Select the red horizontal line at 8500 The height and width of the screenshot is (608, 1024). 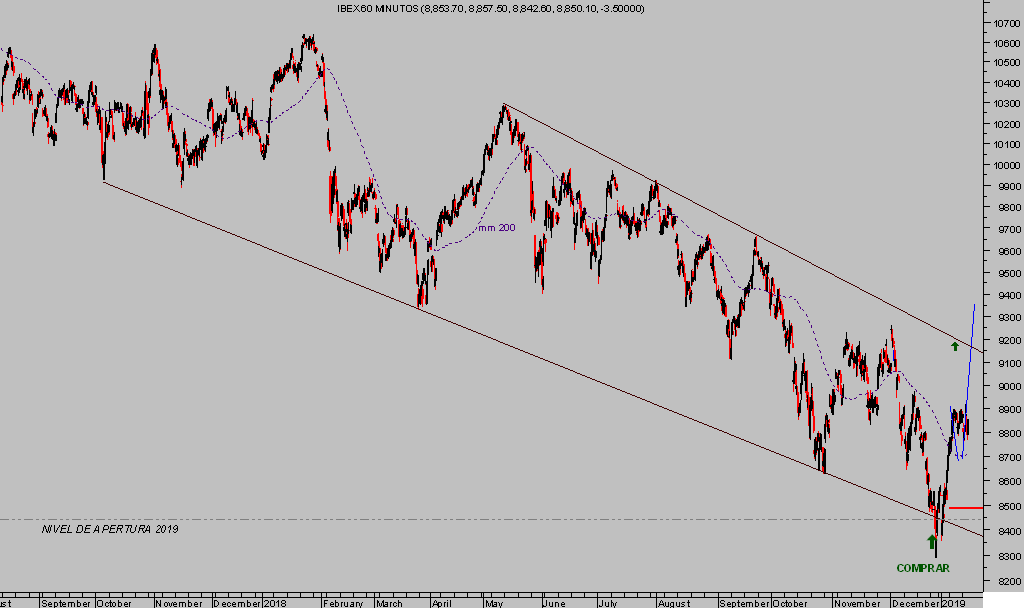tap(964, 508)
